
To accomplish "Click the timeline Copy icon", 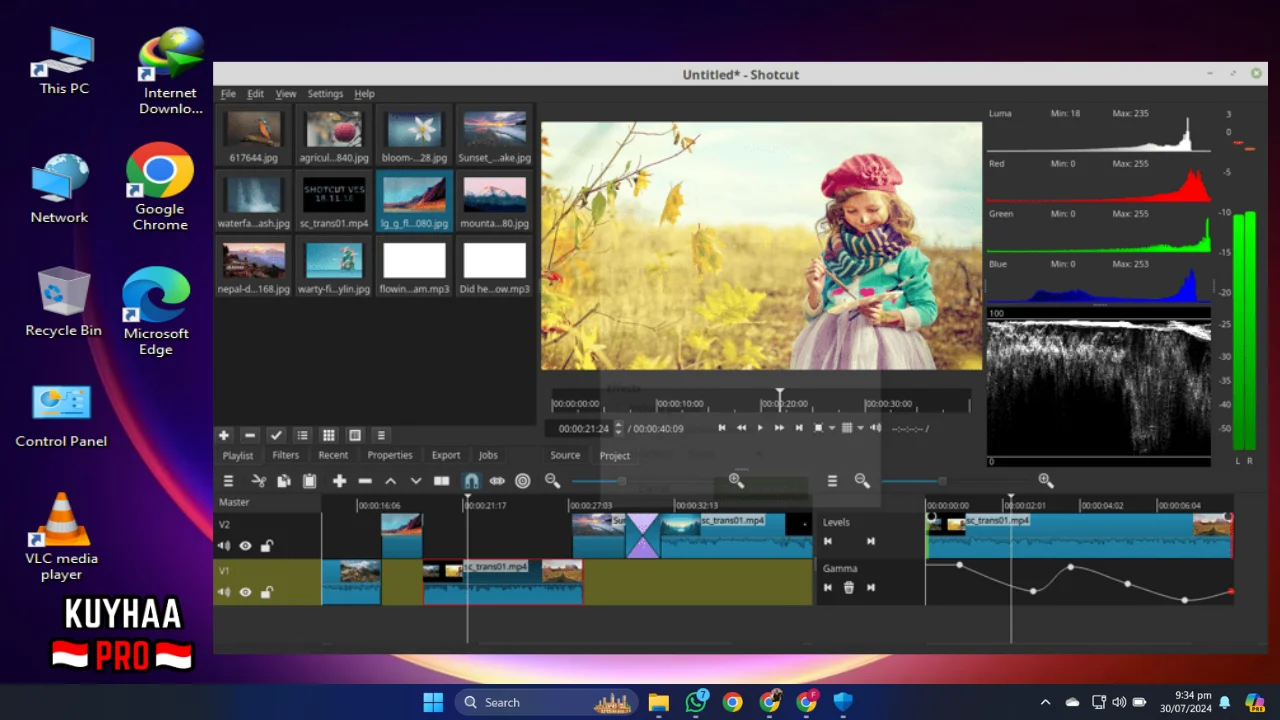I will [x=284, y=481].
